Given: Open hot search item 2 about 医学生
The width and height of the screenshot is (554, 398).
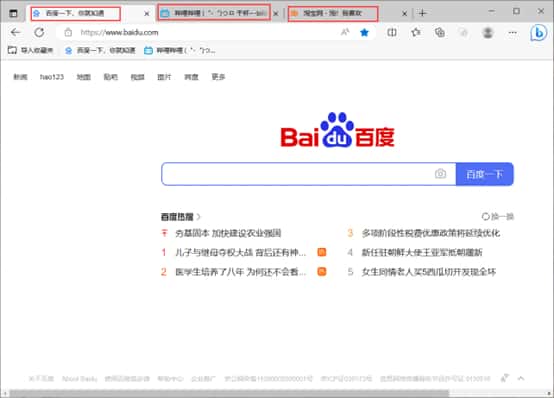Looking at the screenshot, I should click(240, 271).
